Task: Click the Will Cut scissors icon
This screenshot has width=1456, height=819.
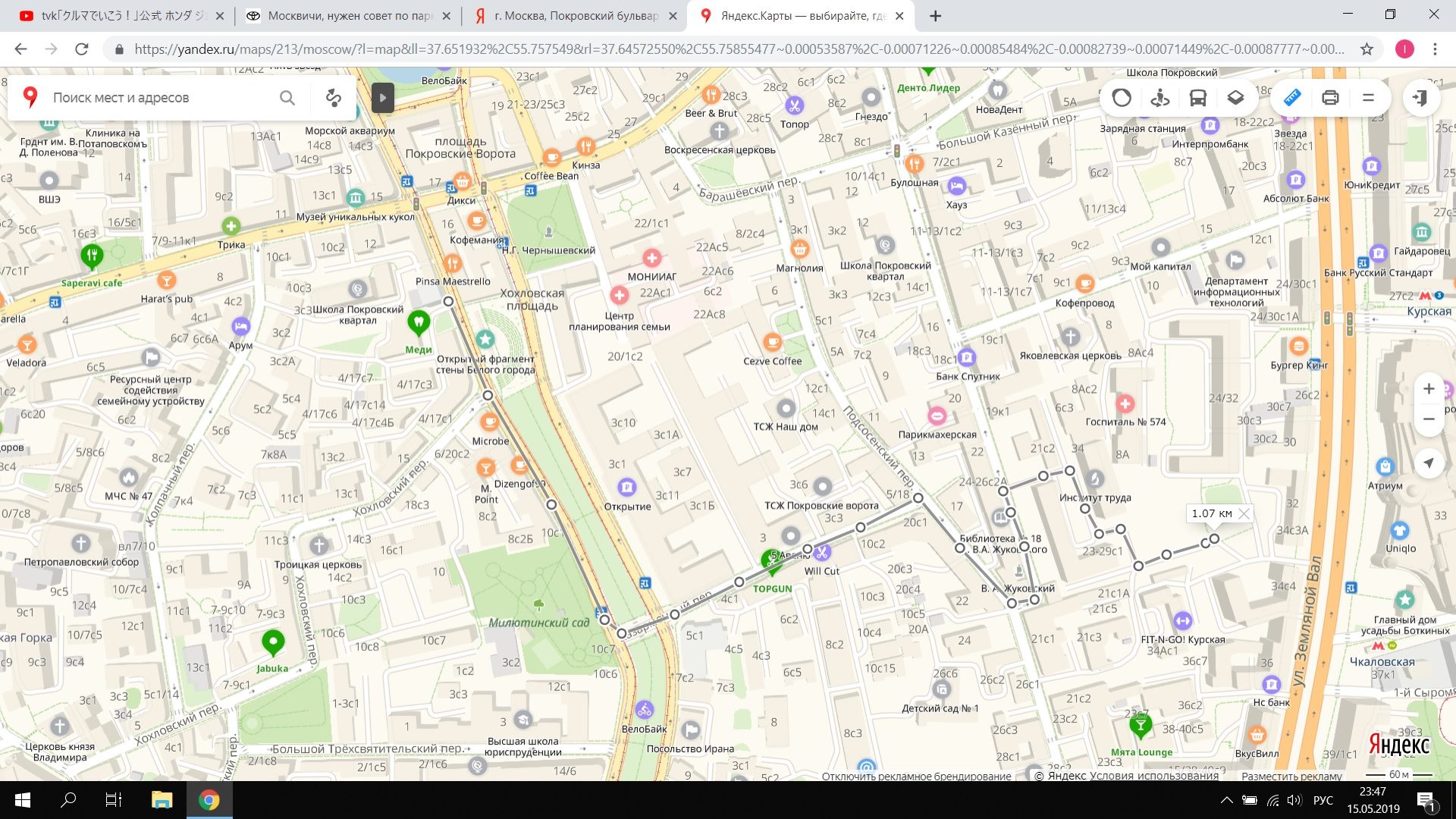Action: (x=821, y=553)
